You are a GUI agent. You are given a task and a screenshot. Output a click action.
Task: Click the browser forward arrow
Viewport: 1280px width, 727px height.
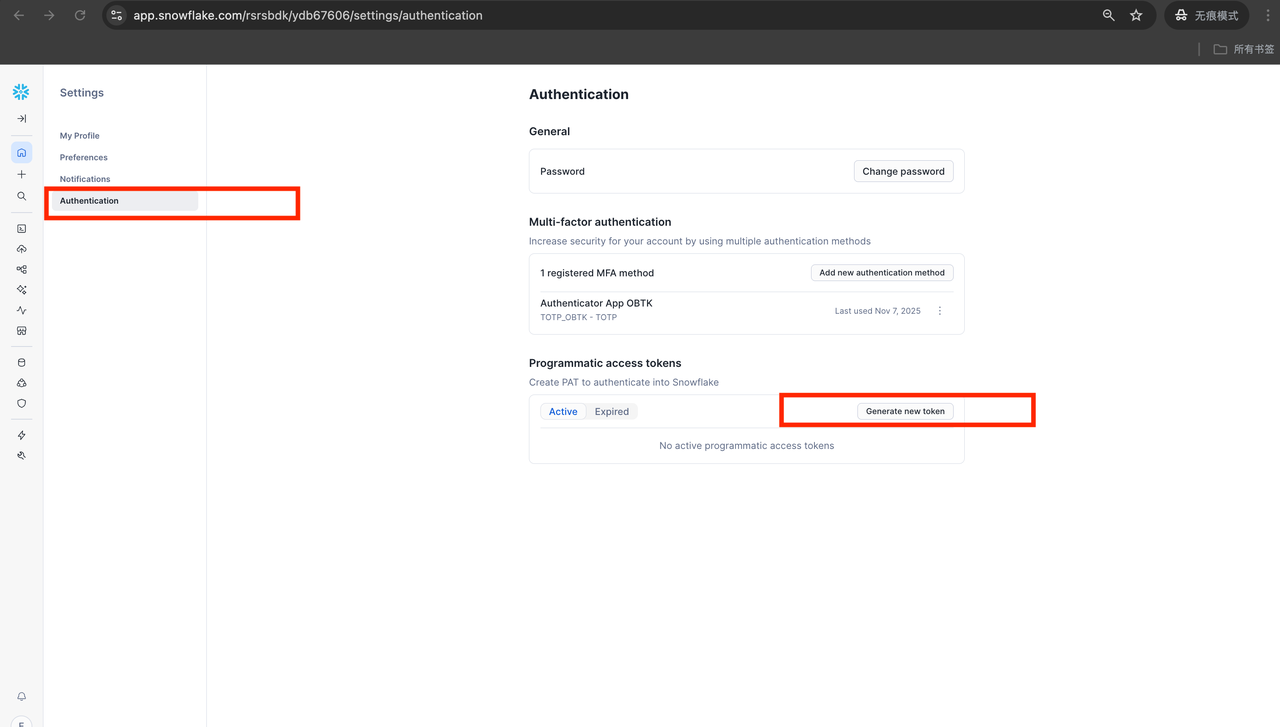pos(49,15)
